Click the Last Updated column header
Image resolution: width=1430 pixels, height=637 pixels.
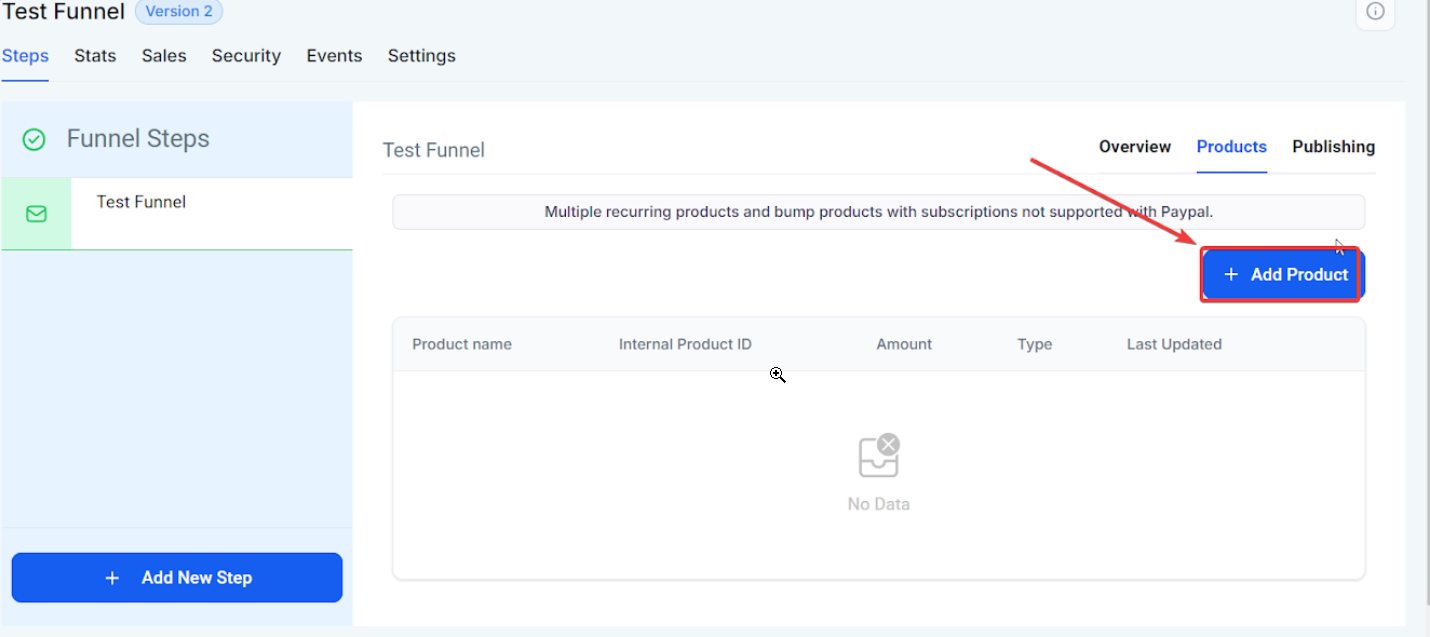pos(1174,344)
